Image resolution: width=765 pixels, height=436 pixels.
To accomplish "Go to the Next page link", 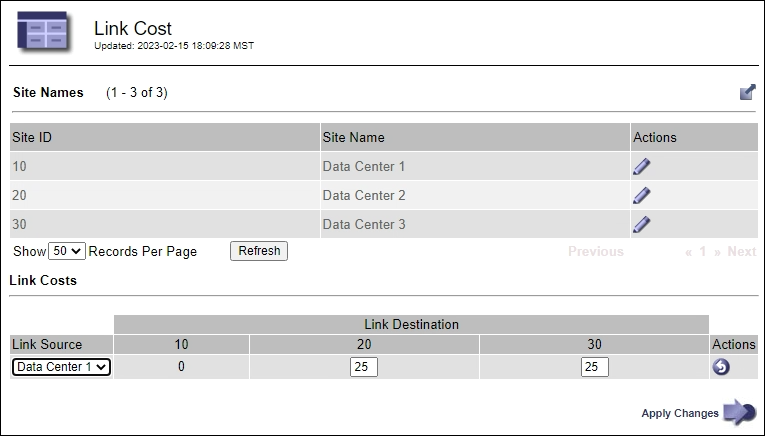I will tap(741, 252).
